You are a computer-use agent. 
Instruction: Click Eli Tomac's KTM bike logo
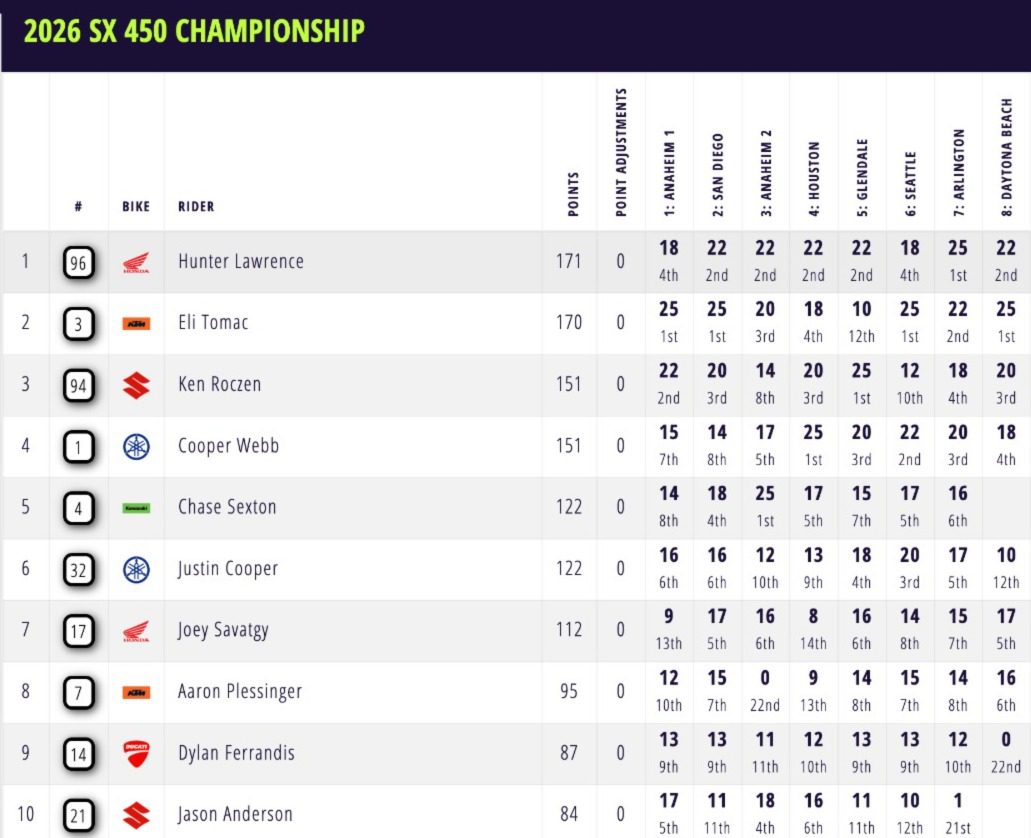click(x=136, y=324)
